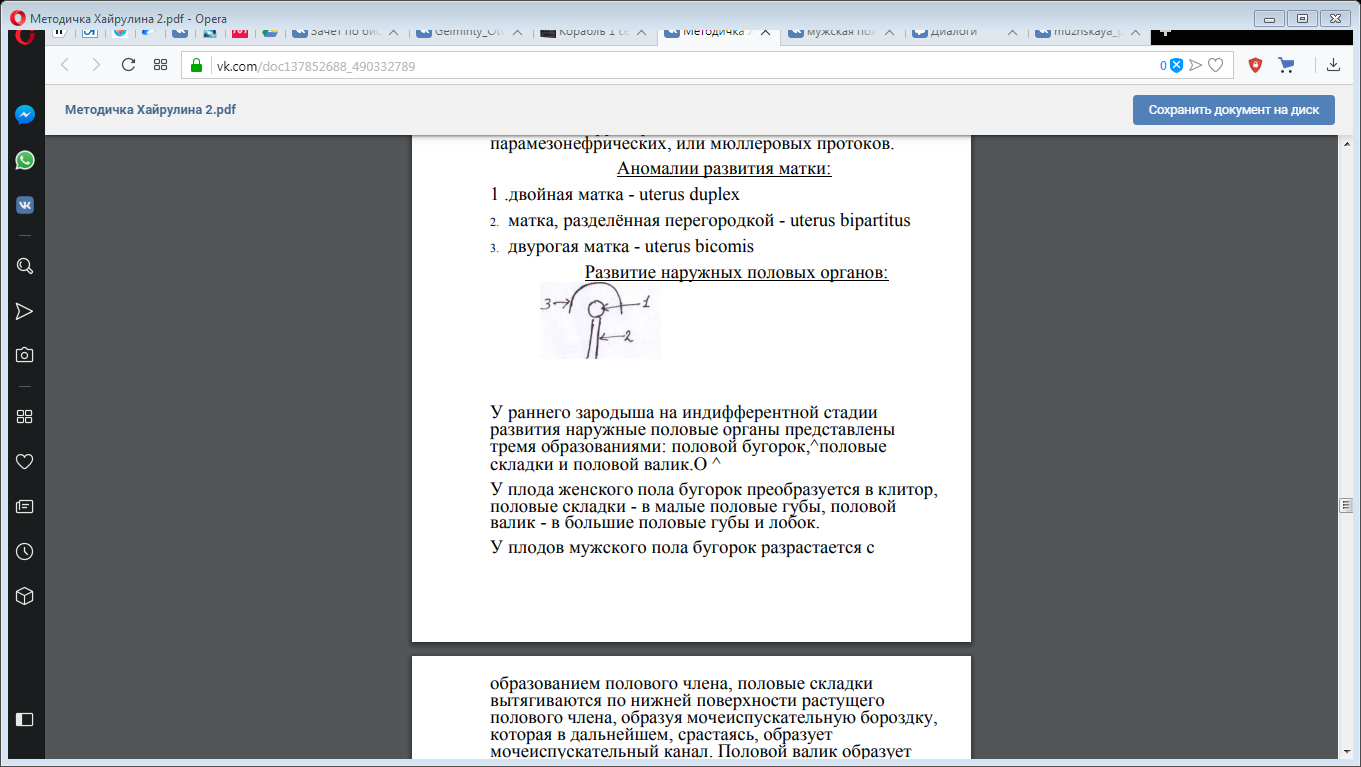Click the genital development diagram image

pos(600,321)
